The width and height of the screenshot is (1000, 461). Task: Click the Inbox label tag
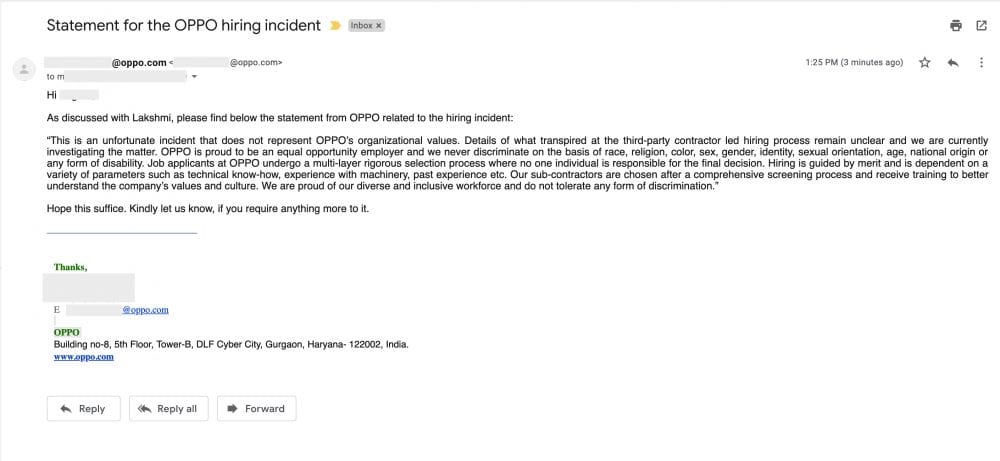[x=361, y=25]
